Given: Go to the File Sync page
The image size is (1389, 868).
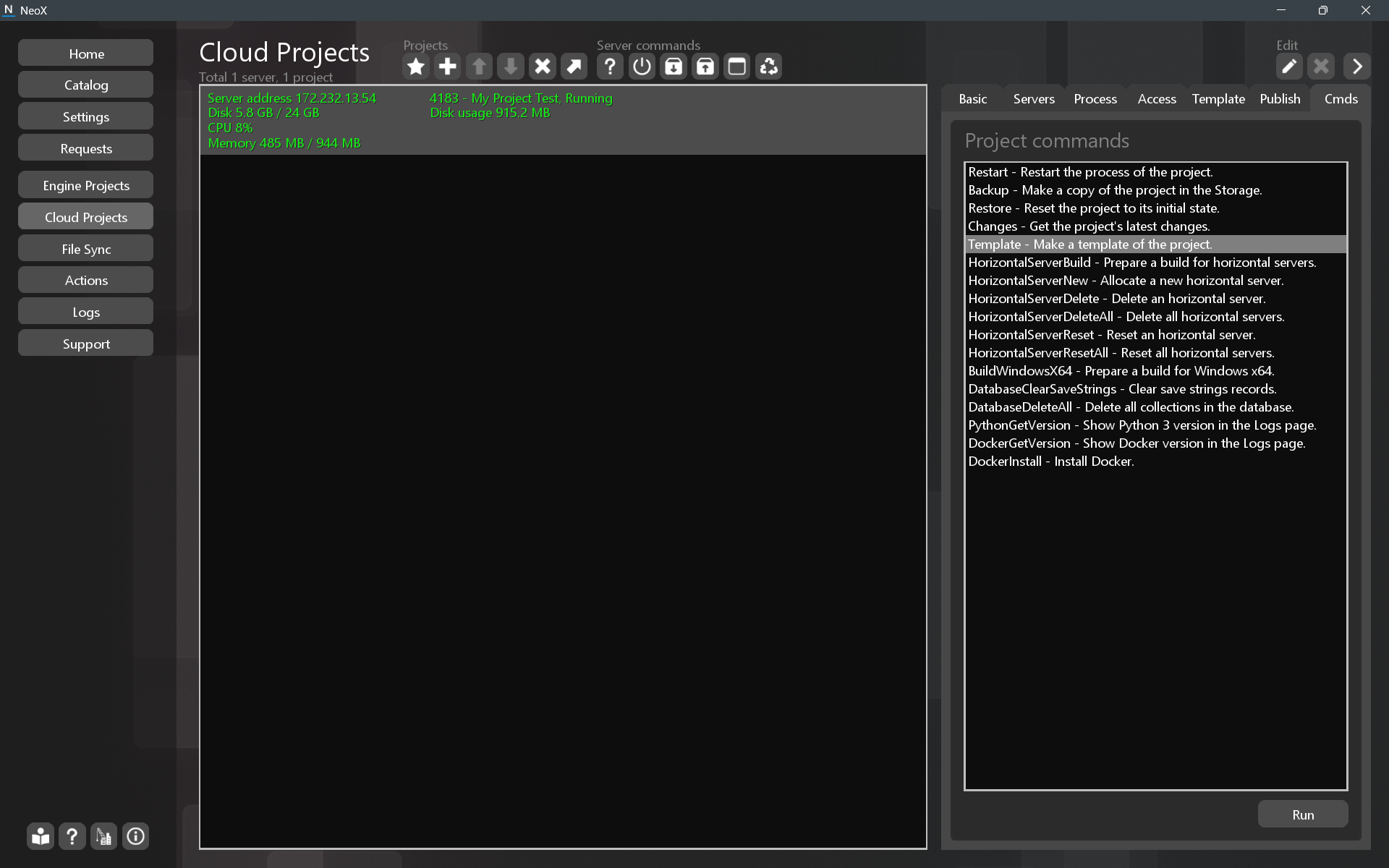Looking at the screenshot, I should [86, 249].
